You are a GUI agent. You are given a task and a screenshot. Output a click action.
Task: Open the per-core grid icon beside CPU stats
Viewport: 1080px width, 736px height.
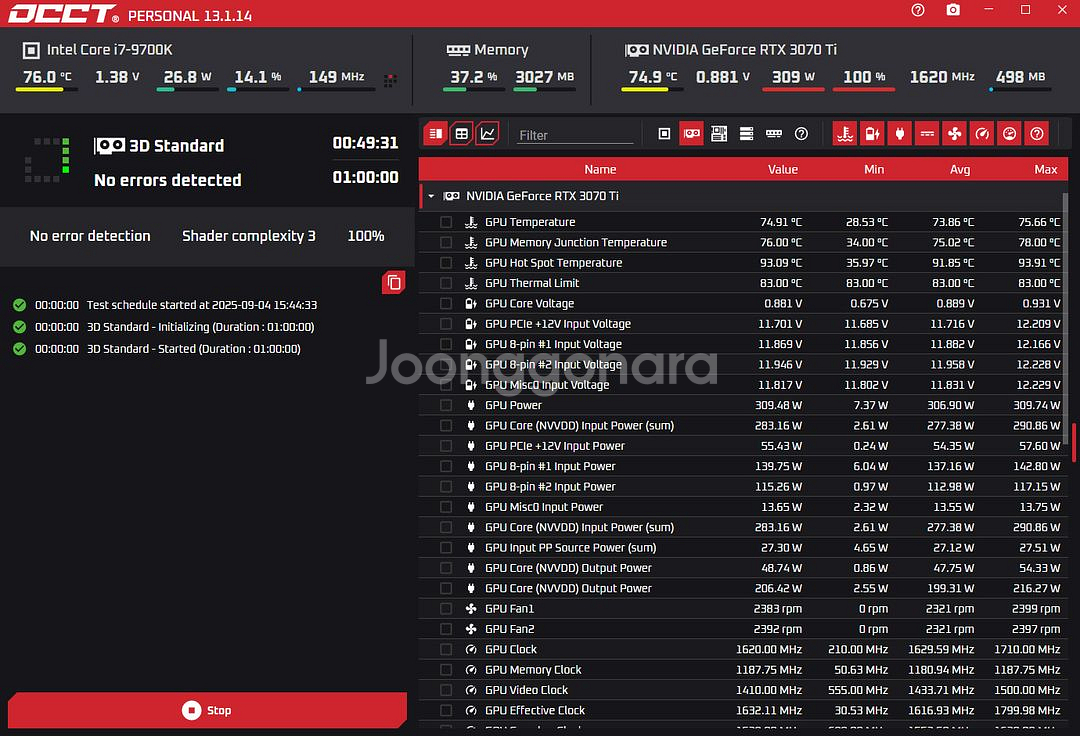tap(391, 81)
